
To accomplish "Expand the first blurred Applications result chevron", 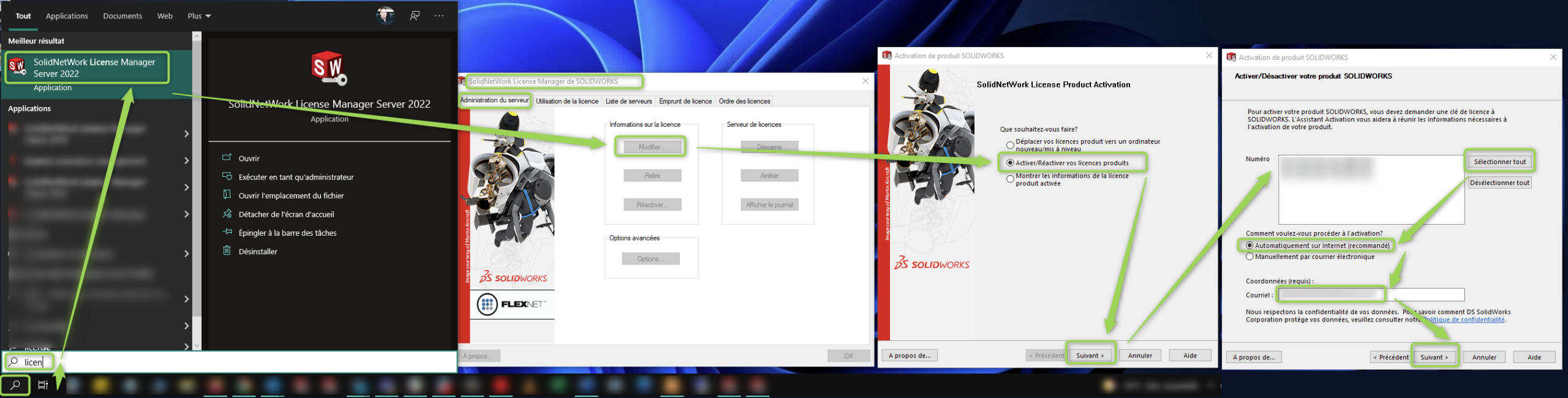I will click(x=186, y=133).
